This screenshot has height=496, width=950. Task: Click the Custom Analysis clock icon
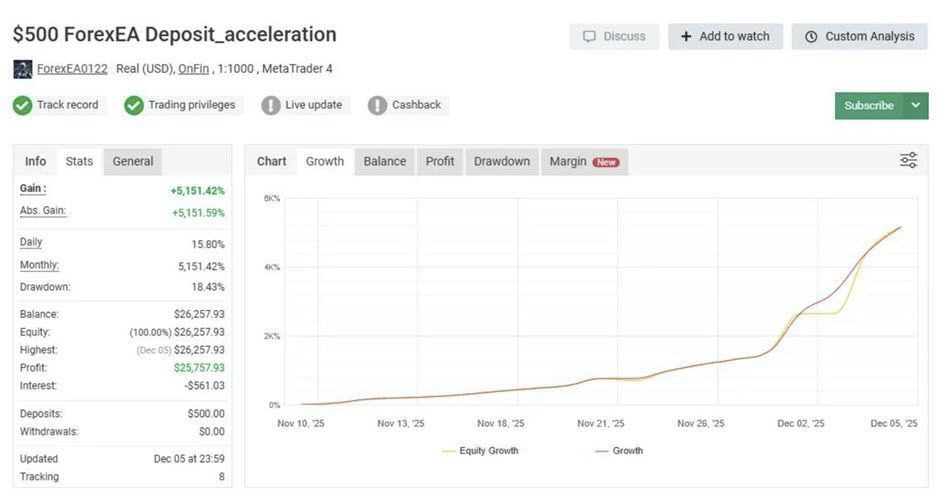click(x=810, y=37)
